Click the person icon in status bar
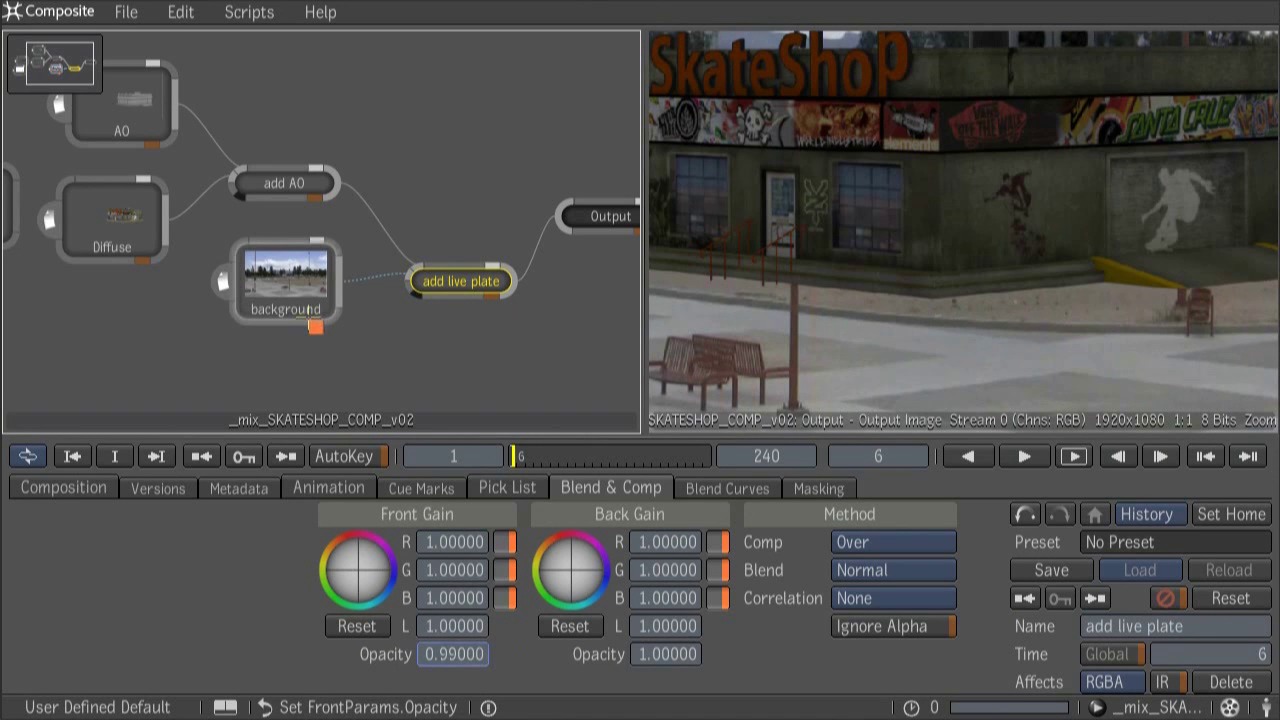Image resolution: width=1280 pixels, height=720 pixels. (x=1266, y=708)
